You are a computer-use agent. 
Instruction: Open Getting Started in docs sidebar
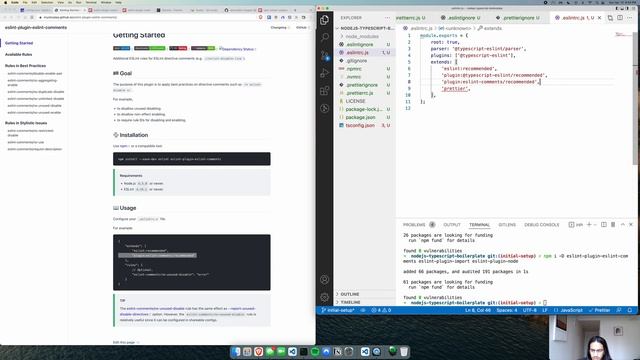point(19,43)
